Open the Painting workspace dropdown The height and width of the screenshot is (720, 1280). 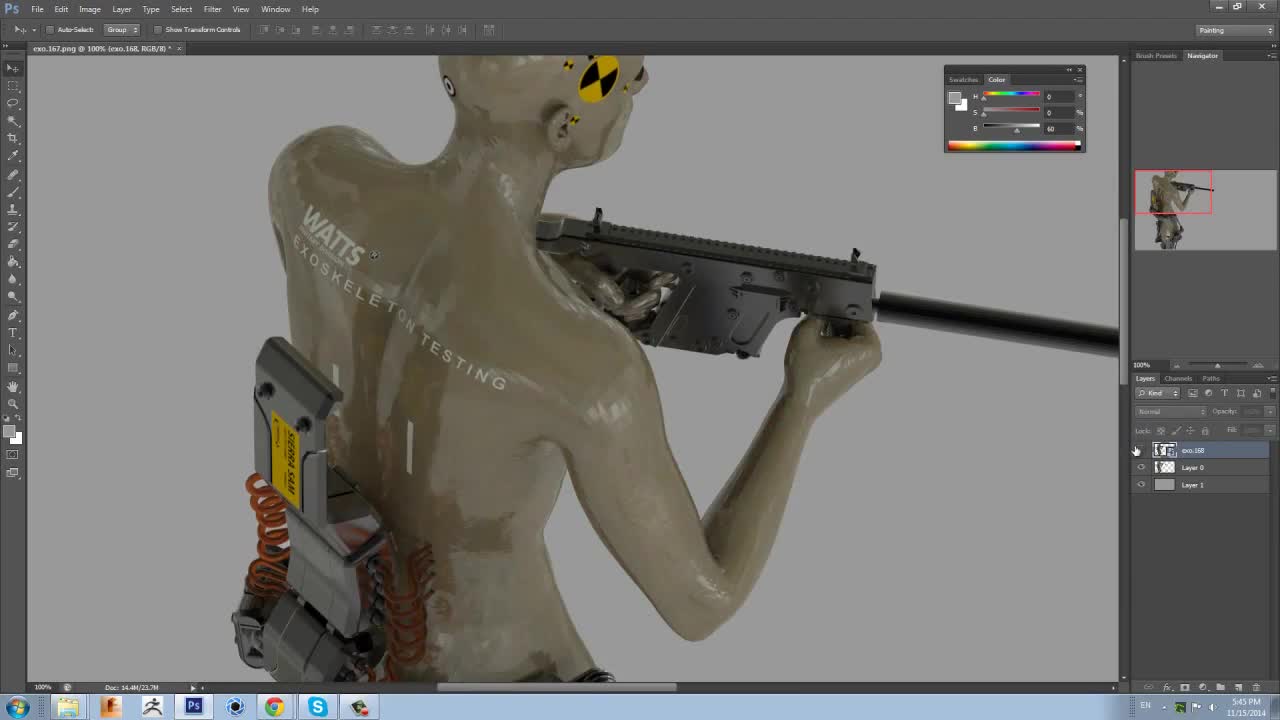(x=1235, y=30)
